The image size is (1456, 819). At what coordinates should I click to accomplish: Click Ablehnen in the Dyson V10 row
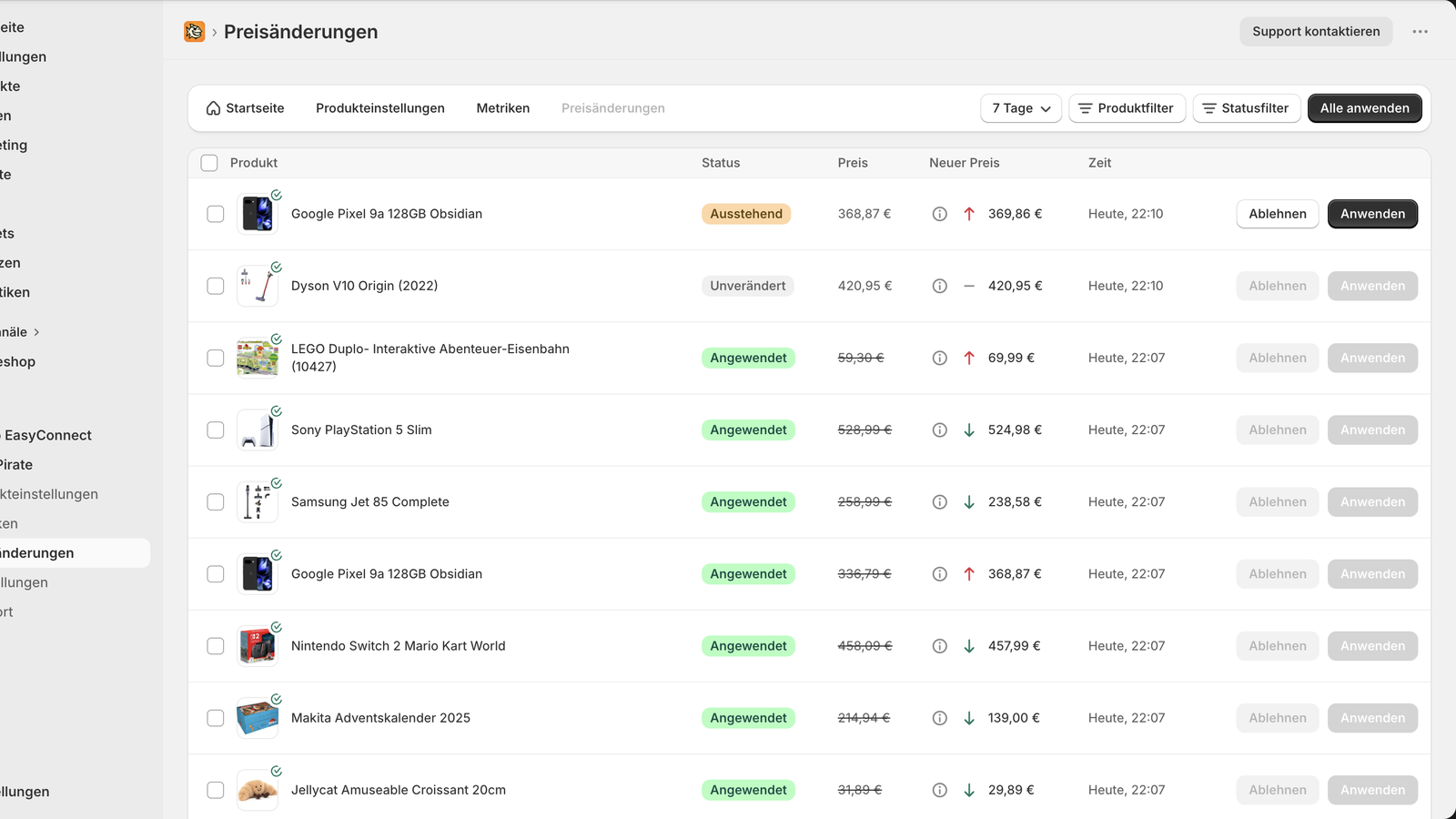[1278, 286]
